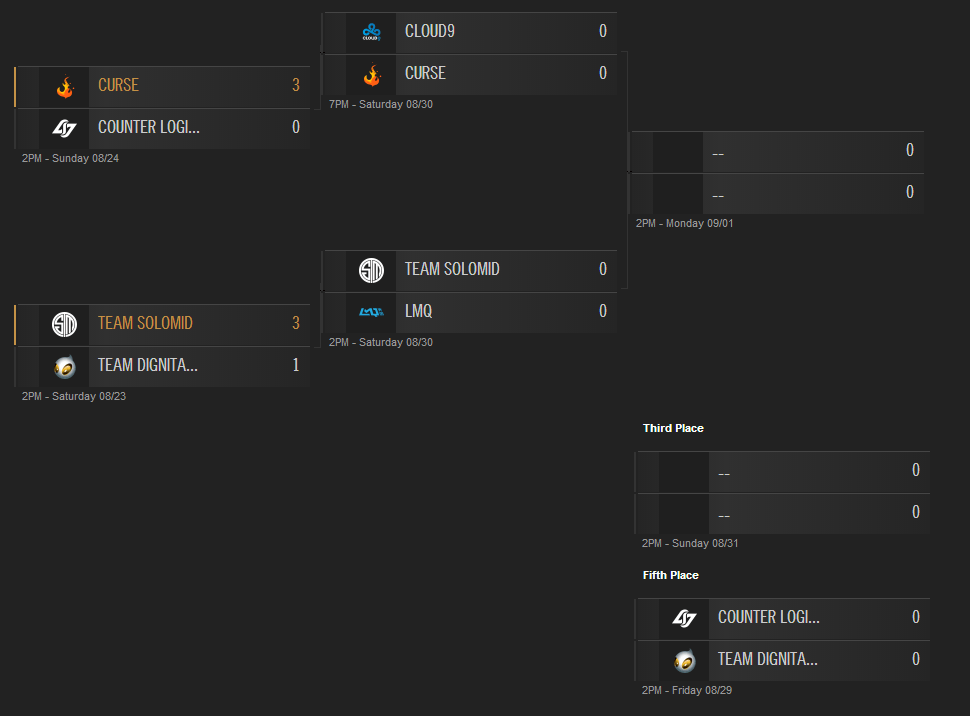Viewport: 970px width, 716px height.
Task: Click the Team SoloMid logo in the LMQ semifinal
Action: point(371,270)
